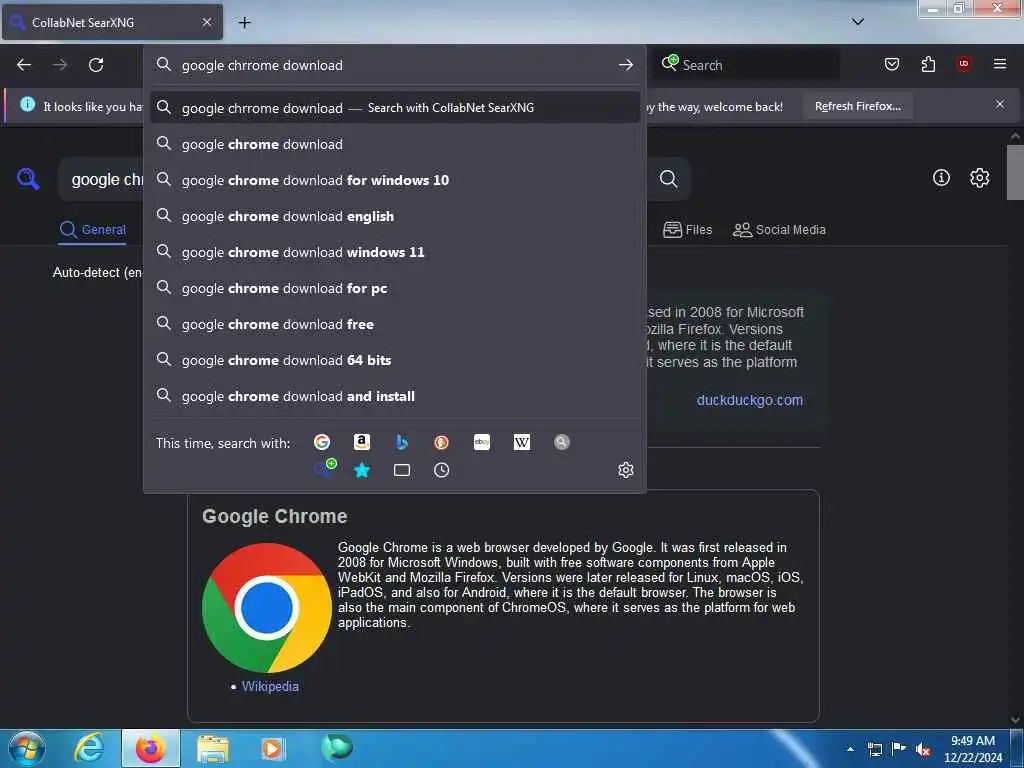1024x768 pixels.
Task: Click the Refresh Firefox button
Action: (x=857, y=106)
